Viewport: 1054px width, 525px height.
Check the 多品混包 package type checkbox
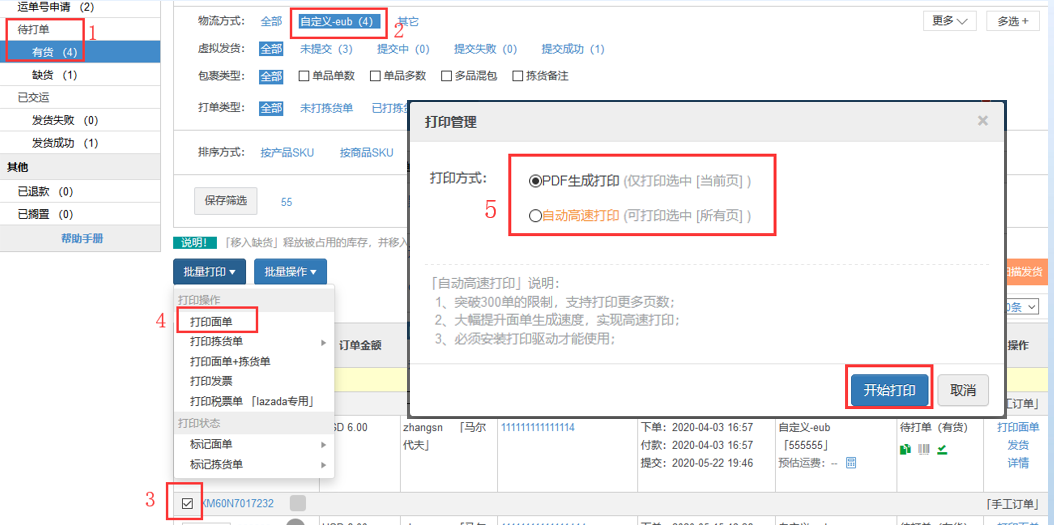tap(445, 76)
